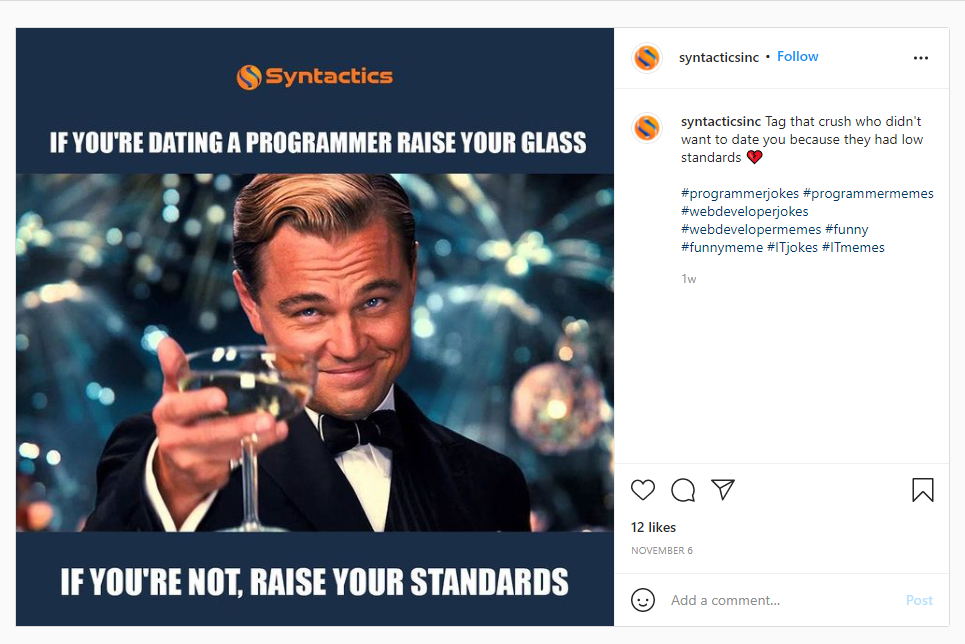Screen dimensions: 965x644
Task: Click in the Add a comment field
Action: 782,600
